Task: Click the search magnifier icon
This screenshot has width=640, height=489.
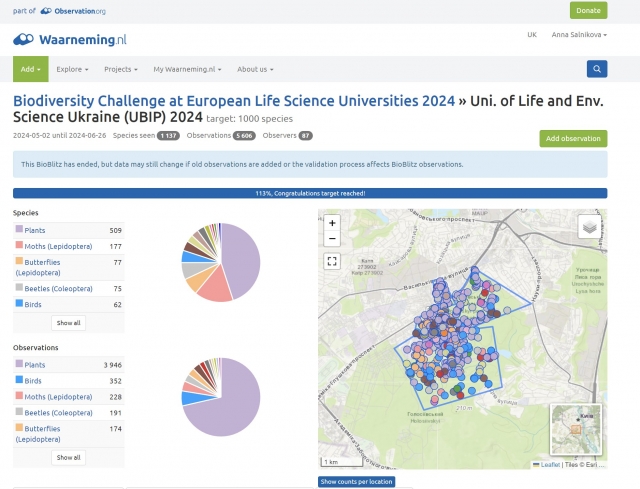Action: point(596,69)
